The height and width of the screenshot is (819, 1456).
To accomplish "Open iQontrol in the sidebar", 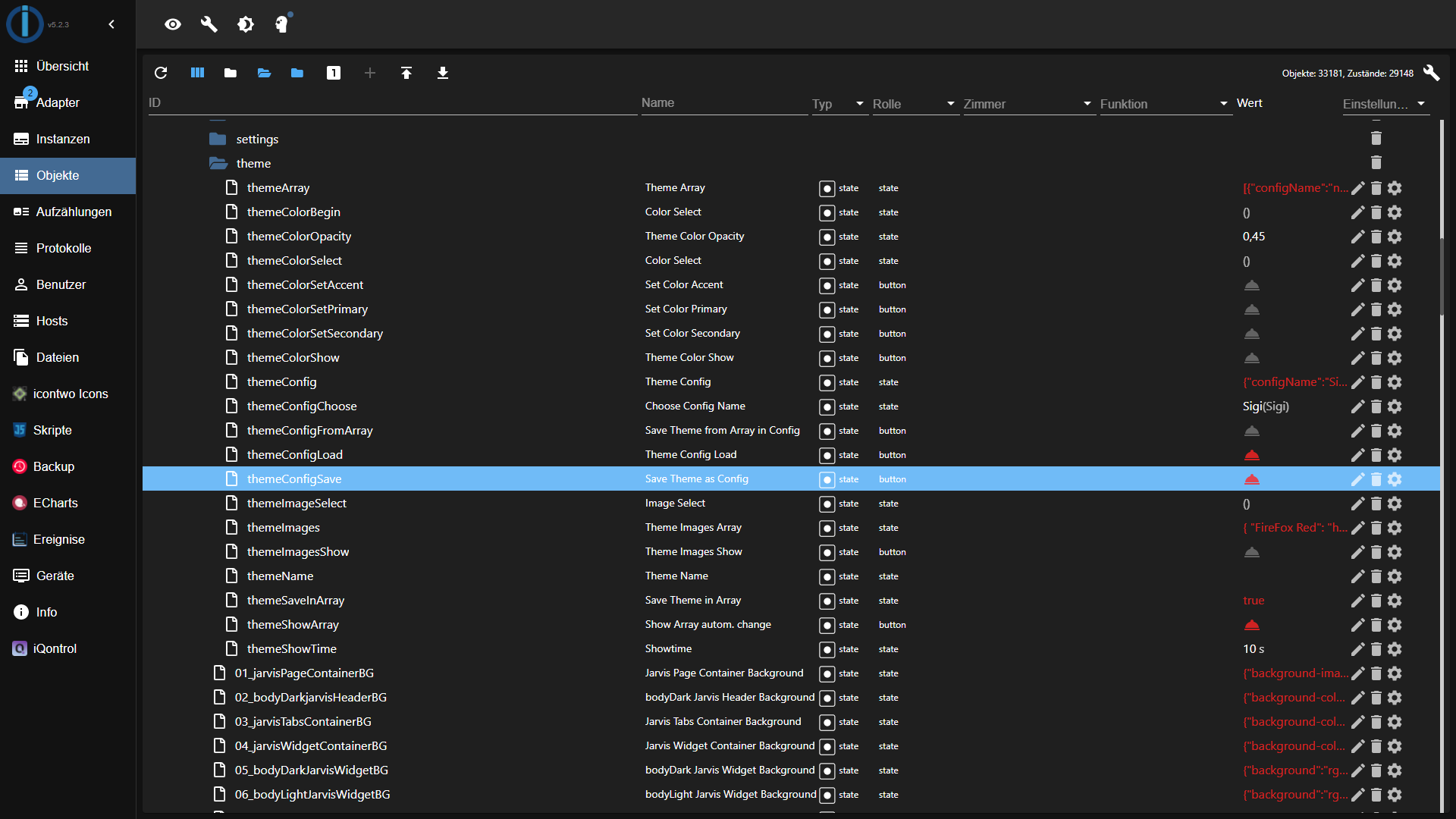I will click(x=67, y=649).
